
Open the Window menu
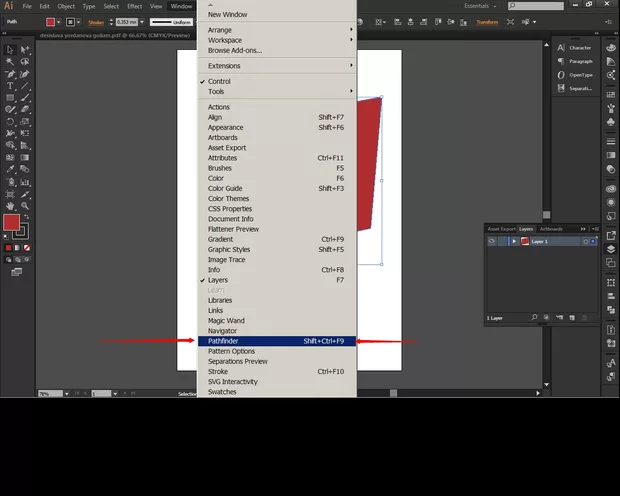[x=181, y=6]
